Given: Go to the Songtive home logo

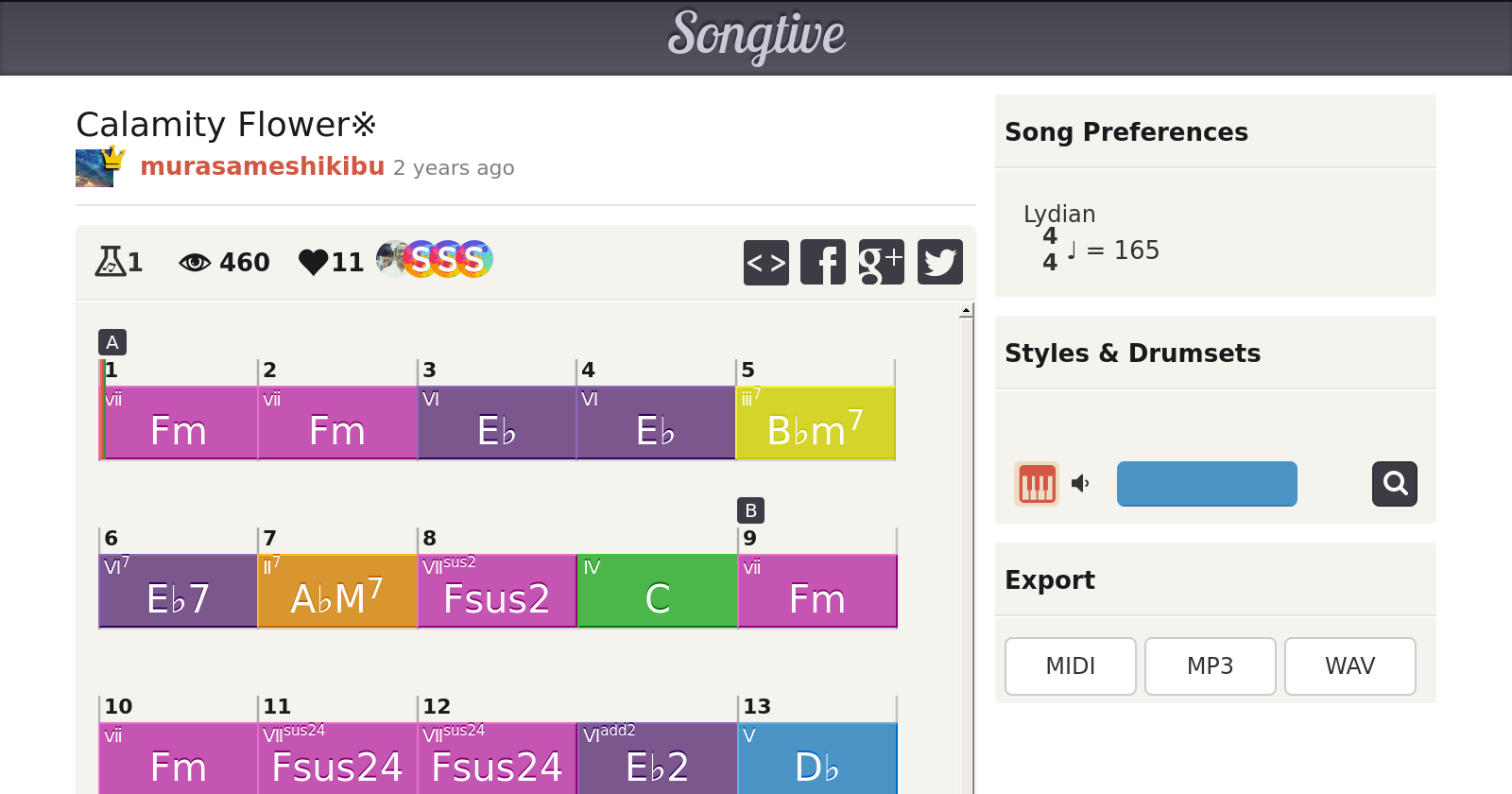Looking at the screenshot, I should [x=756, y=36].
